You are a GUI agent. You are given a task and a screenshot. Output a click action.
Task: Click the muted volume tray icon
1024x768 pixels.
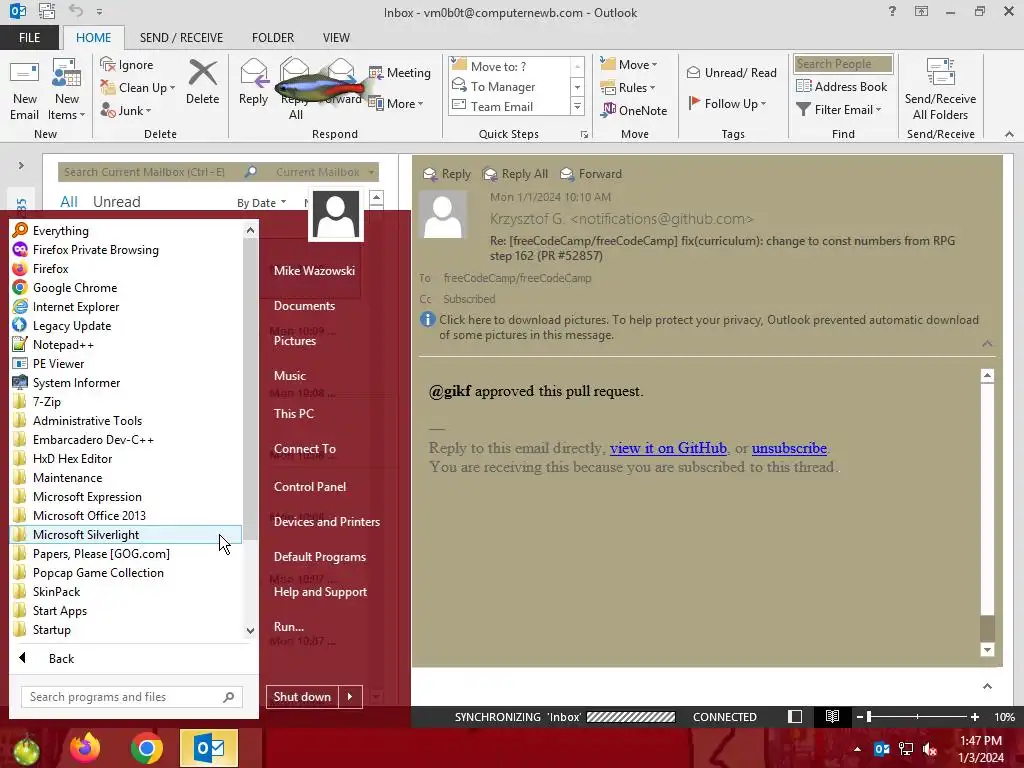point(930,748)
